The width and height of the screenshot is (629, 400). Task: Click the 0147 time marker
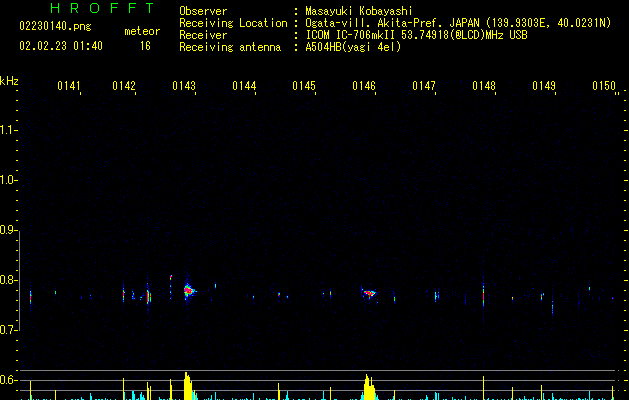(424, 86)
